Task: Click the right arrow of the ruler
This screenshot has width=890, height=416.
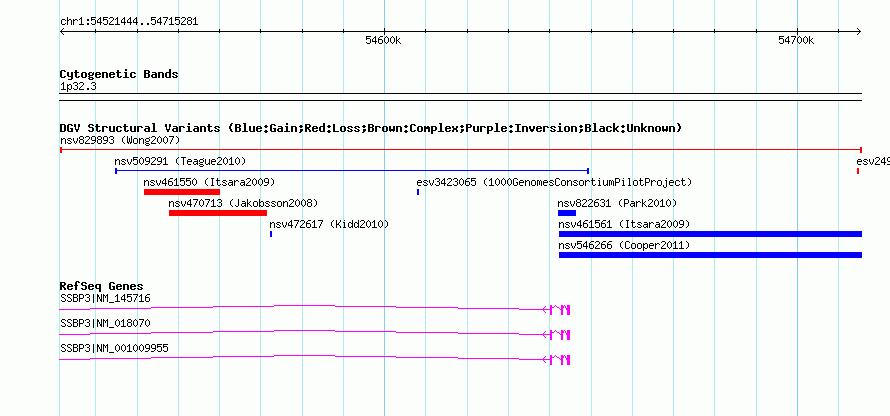Action: point(859,31)
